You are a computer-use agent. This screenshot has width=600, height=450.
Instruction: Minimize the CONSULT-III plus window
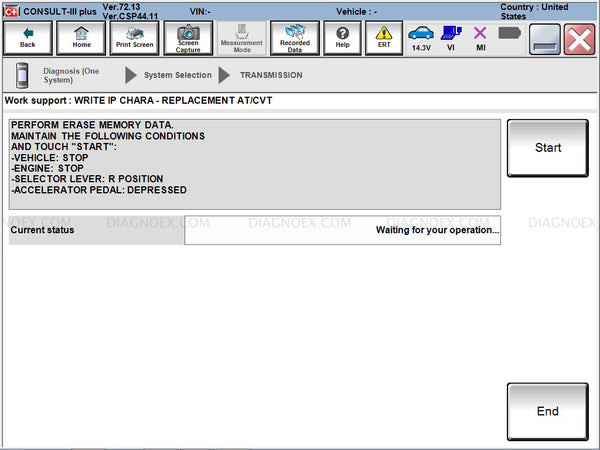[x=545, y=38]
